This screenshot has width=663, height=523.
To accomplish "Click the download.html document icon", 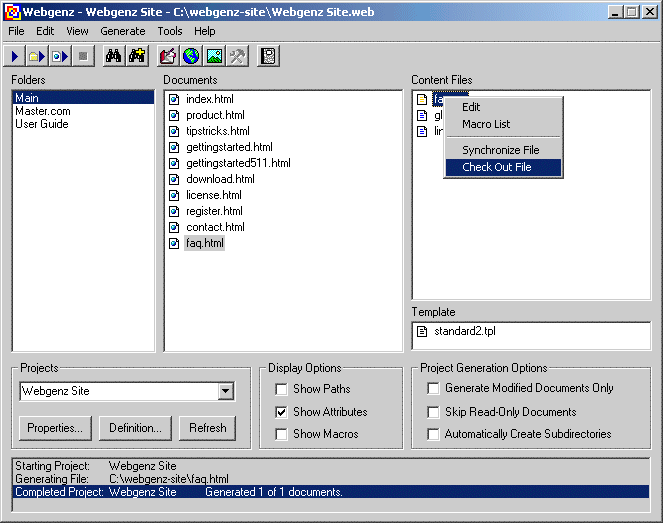I will pos(174,180).
